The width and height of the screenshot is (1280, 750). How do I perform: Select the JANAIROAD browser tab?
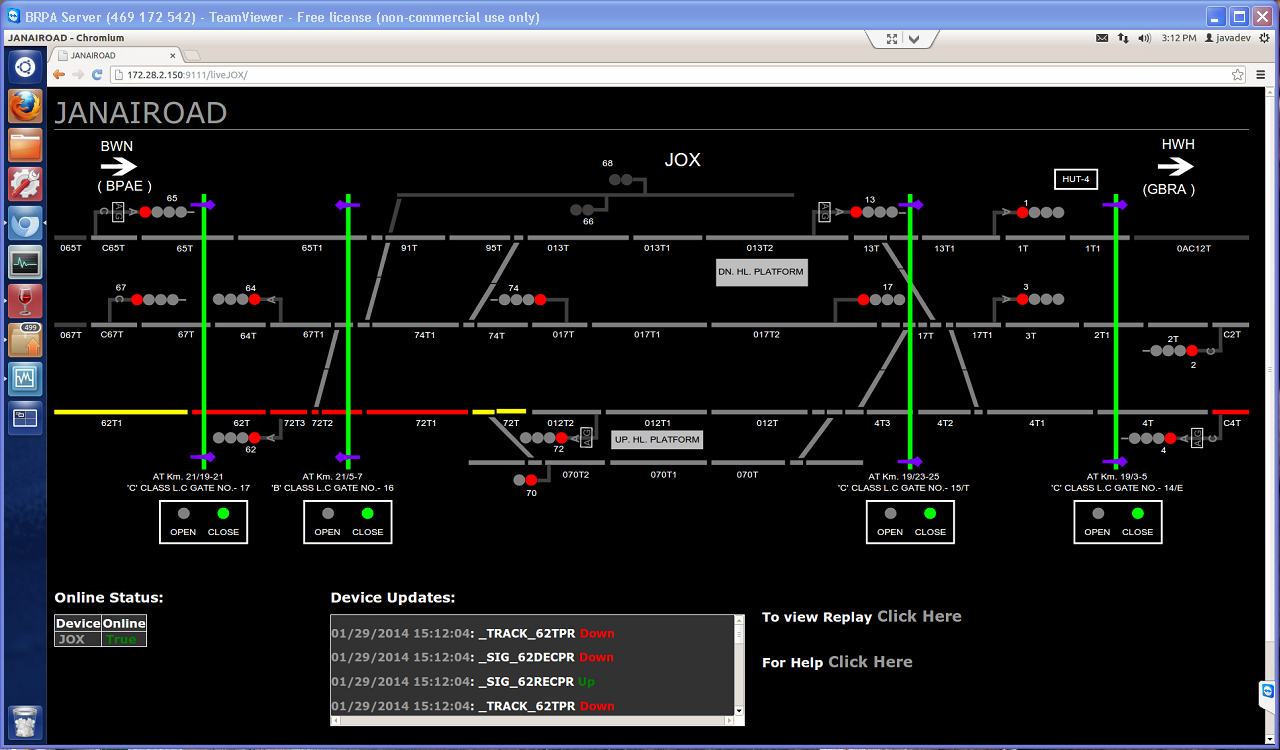pos(115,56)
